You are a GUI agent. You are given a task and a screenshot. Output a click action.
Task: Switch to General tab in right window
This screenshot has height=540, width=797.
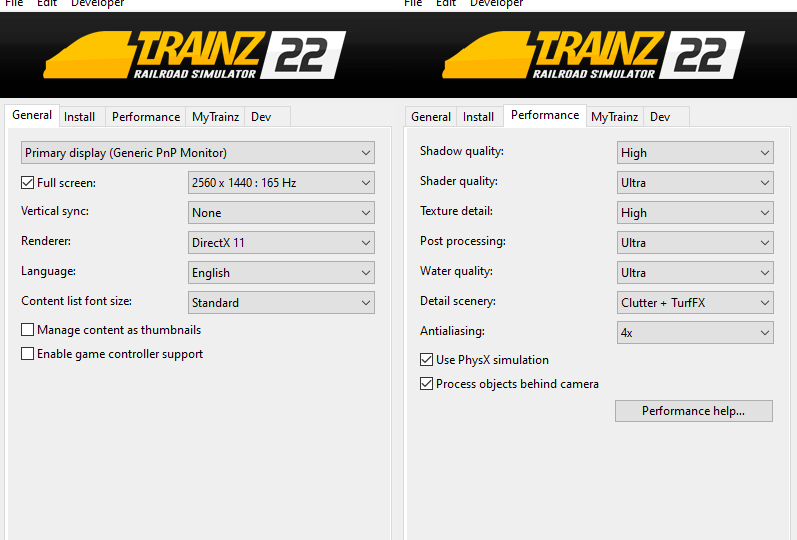click(x=431, y=117)
